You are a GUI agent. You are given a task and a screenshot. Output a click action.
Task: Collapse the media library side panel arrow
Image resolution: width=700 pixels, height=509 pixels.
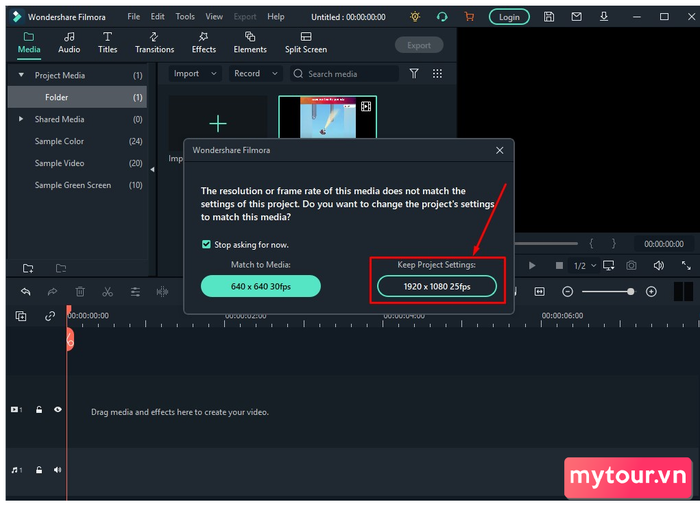click(x=152, y=170)
